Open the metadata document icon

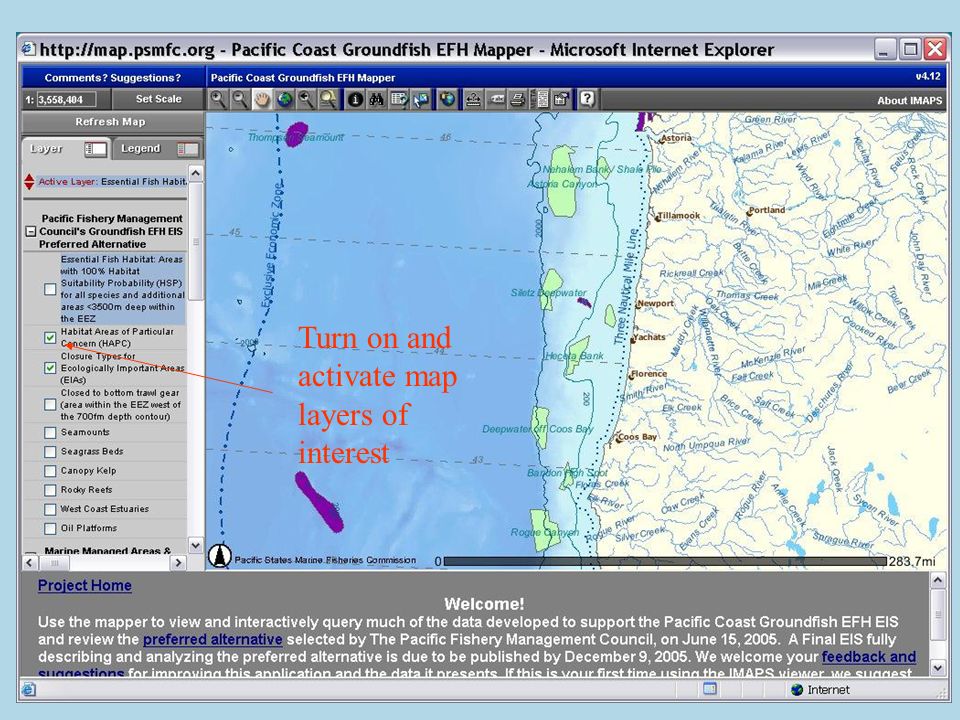542,99
